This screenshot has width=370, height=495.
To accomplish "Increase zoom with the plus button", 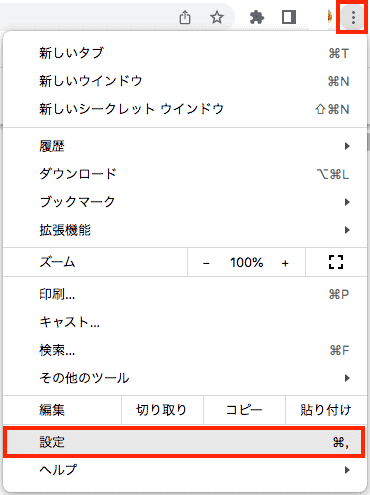I will tap(285, 263).
